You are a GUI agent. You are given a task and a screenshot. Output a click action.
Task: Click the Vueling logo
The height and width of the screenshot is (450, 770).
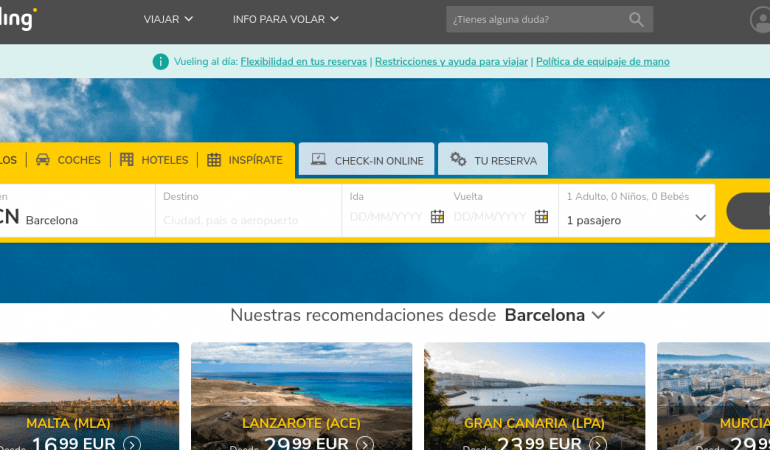(18, 19)
